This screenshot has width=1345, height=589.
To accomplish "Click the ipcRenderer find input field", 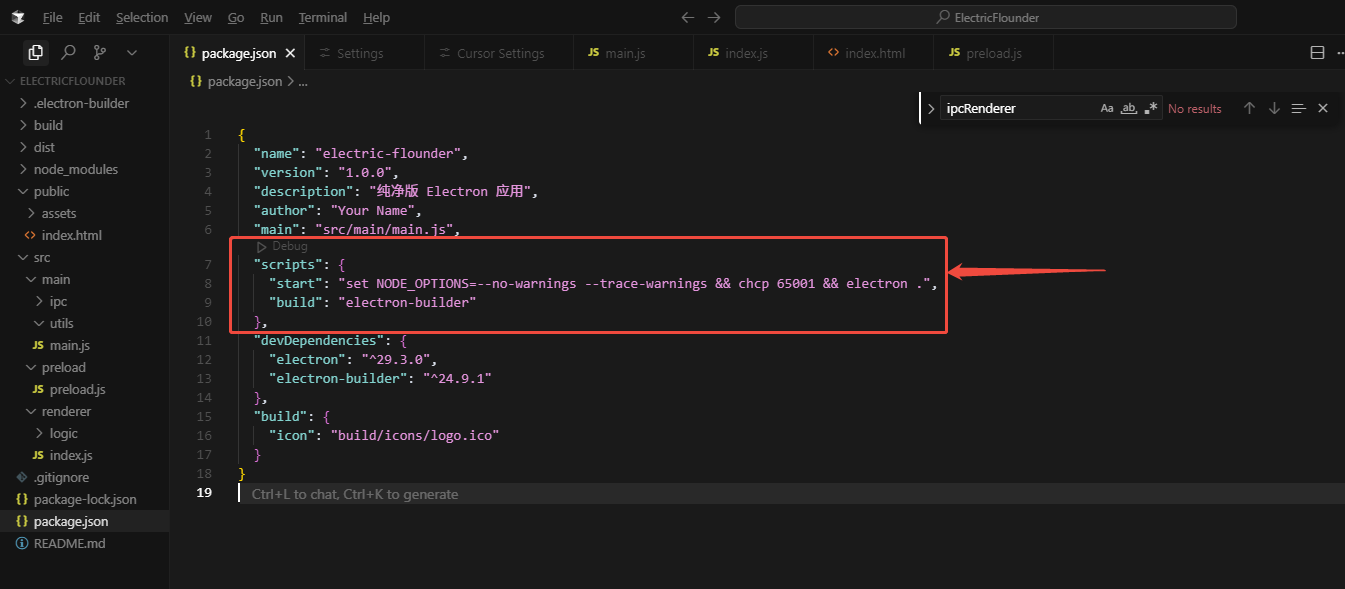I will click(x=1015, y=108).
